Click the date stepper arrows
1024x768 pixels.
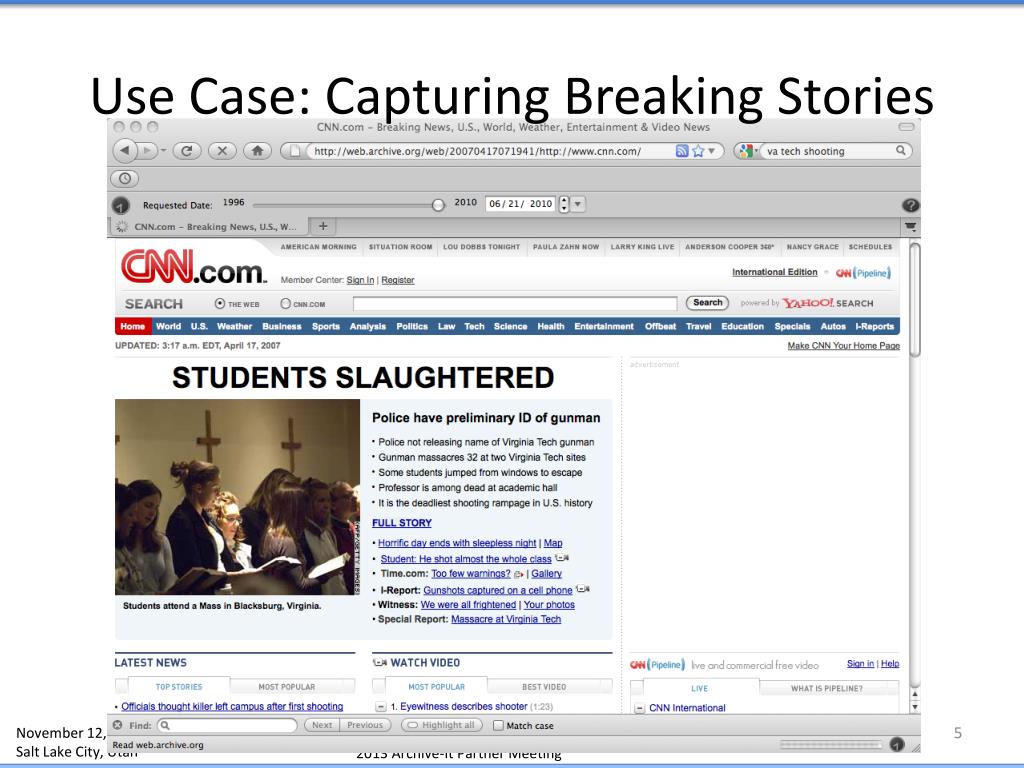point(564,204)
